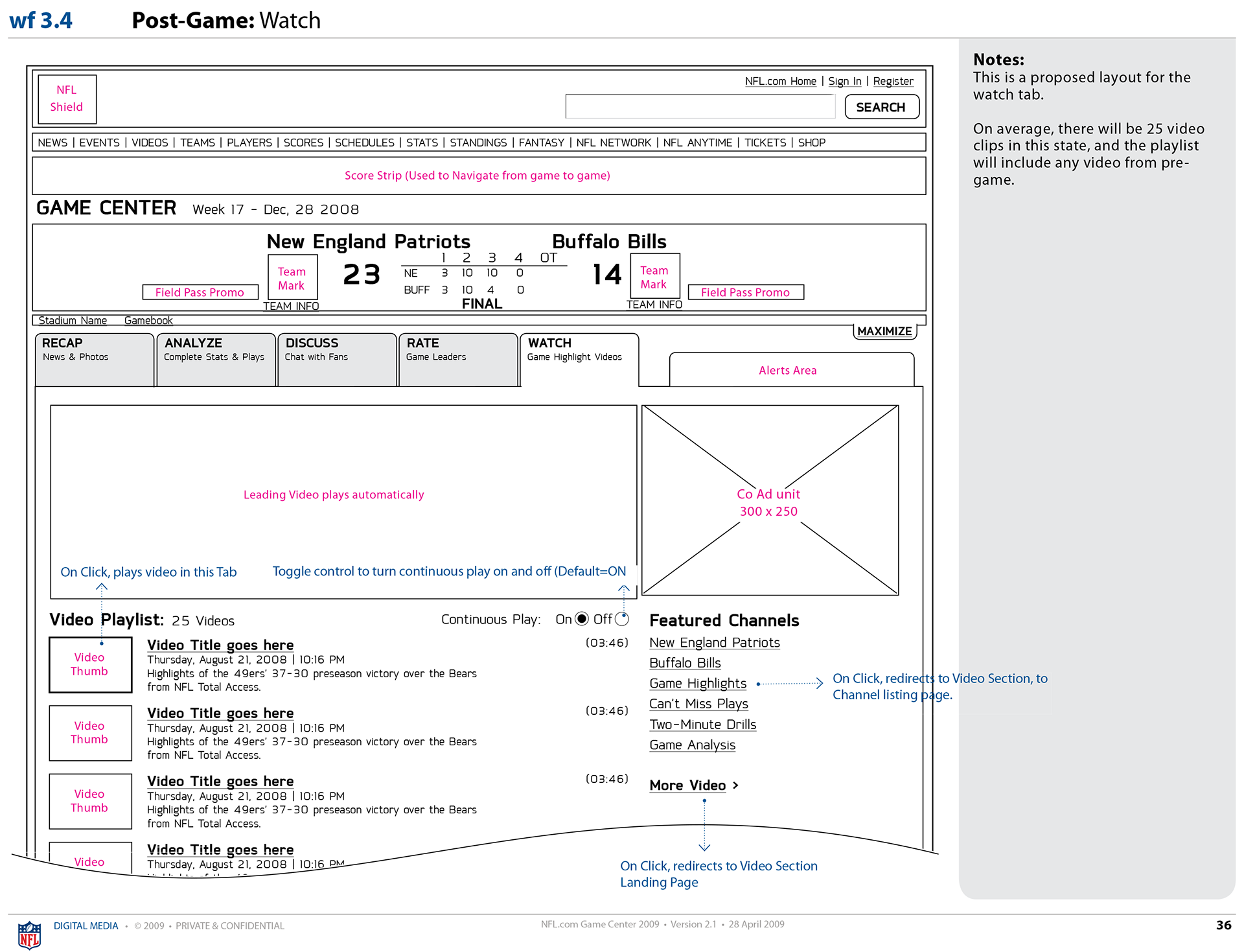Click the first video's (03:46) duration

point(607,643)
